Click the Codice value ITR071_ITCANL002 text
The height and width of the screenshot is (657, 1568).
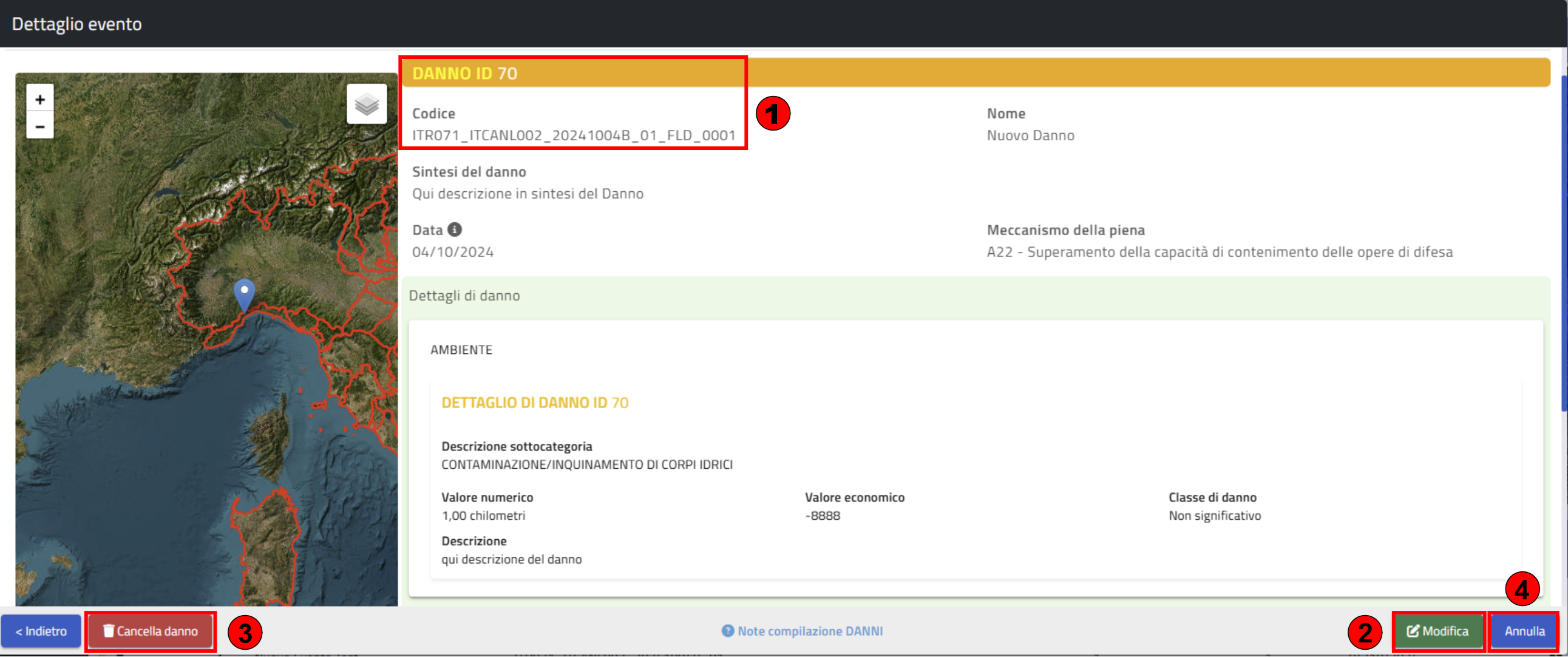[574, 135]
